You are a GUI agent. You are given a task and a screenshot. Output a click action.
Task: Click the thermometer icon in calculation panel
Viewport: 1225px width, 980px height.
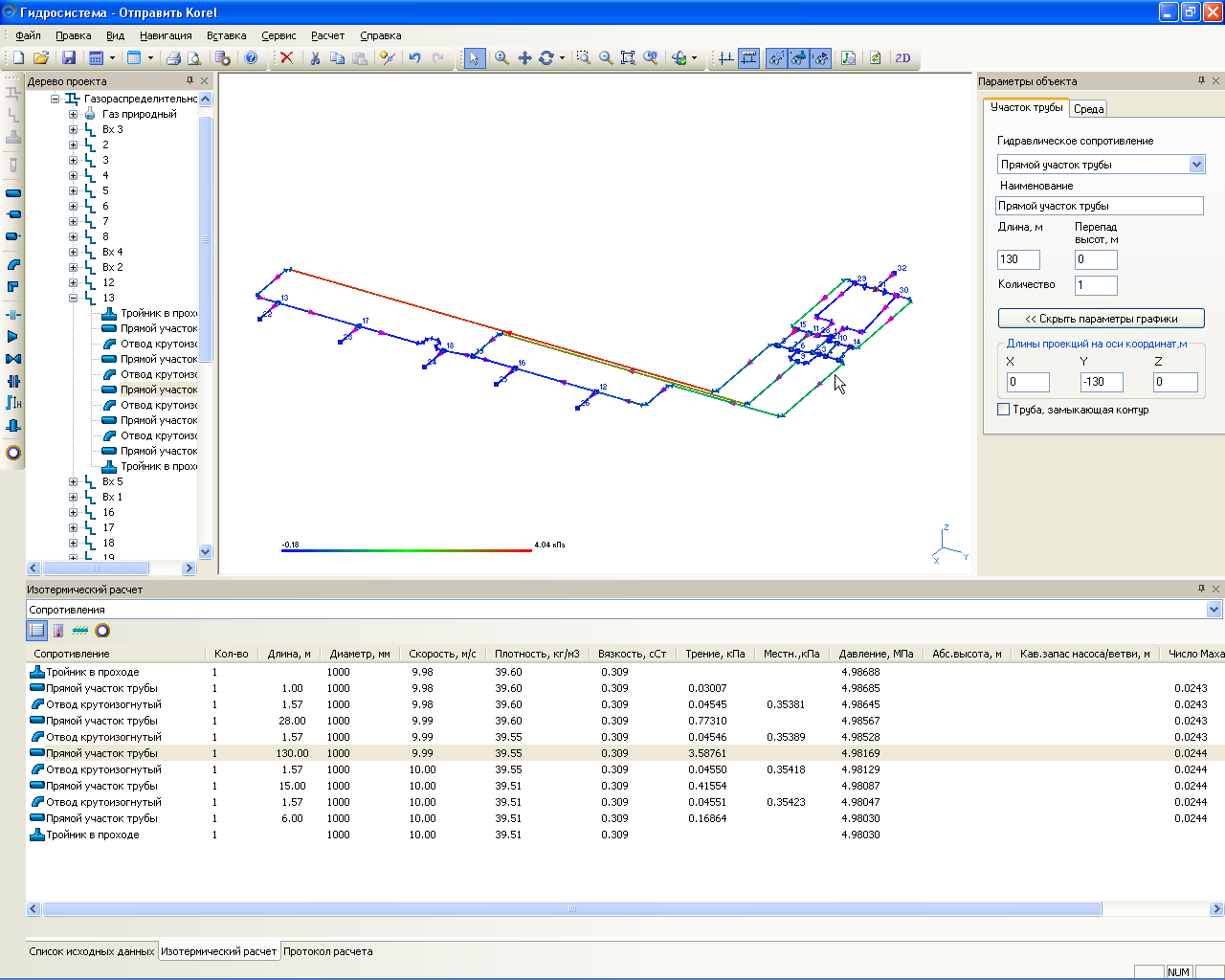point(58,631)
